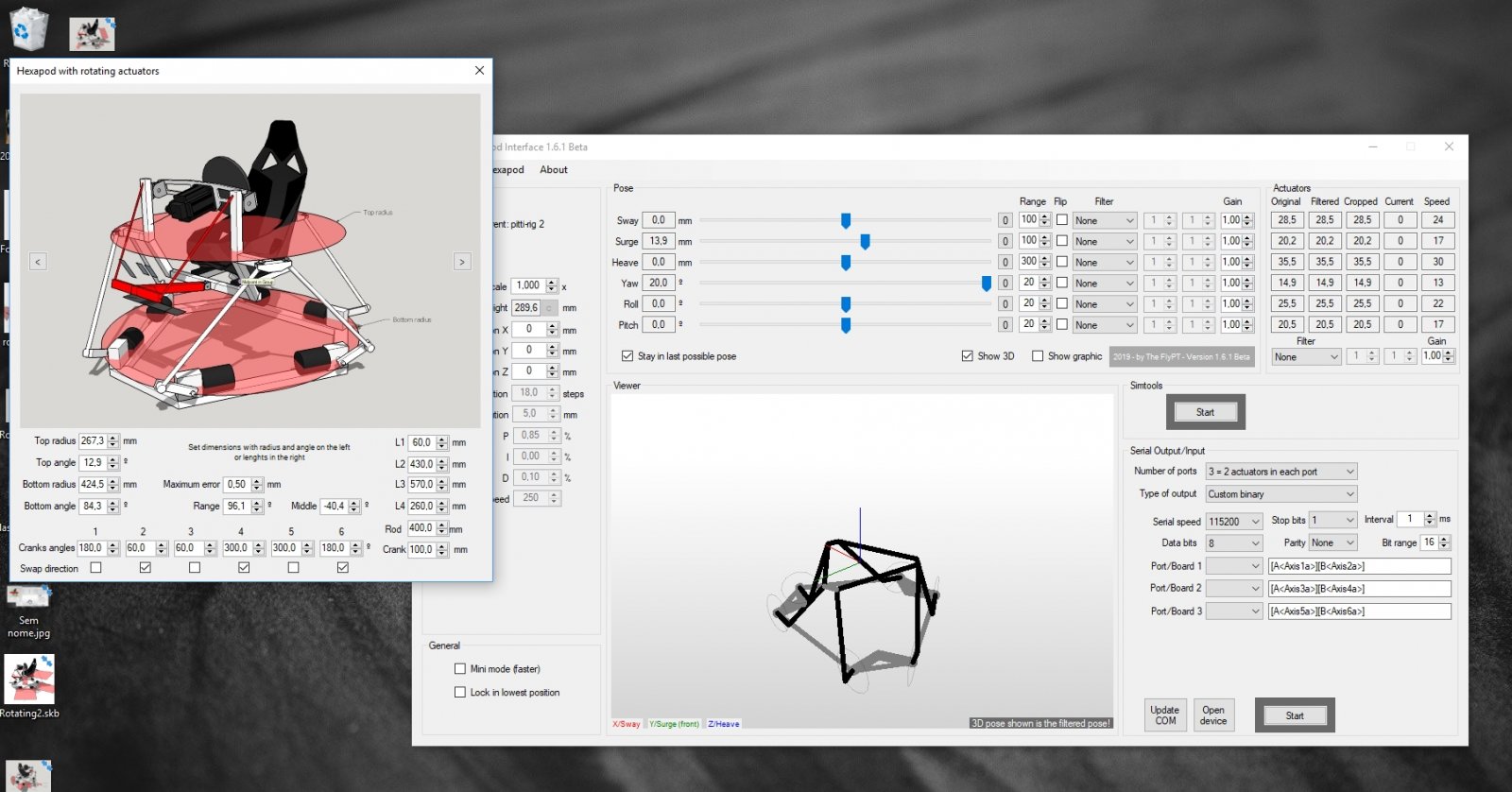Show the previous hexapod illustration image
Screen dimensions: 1512x792
click(x=38, y=262)
